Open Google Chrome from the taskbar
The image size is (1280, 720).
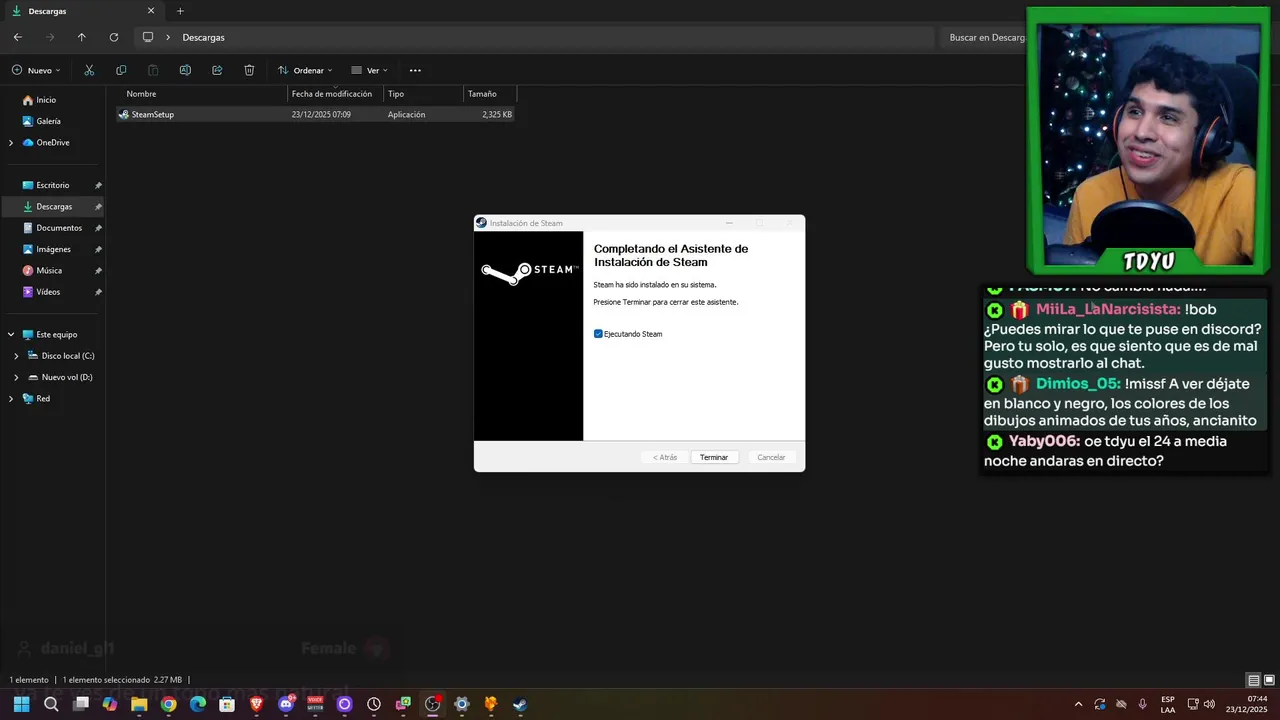168,704
